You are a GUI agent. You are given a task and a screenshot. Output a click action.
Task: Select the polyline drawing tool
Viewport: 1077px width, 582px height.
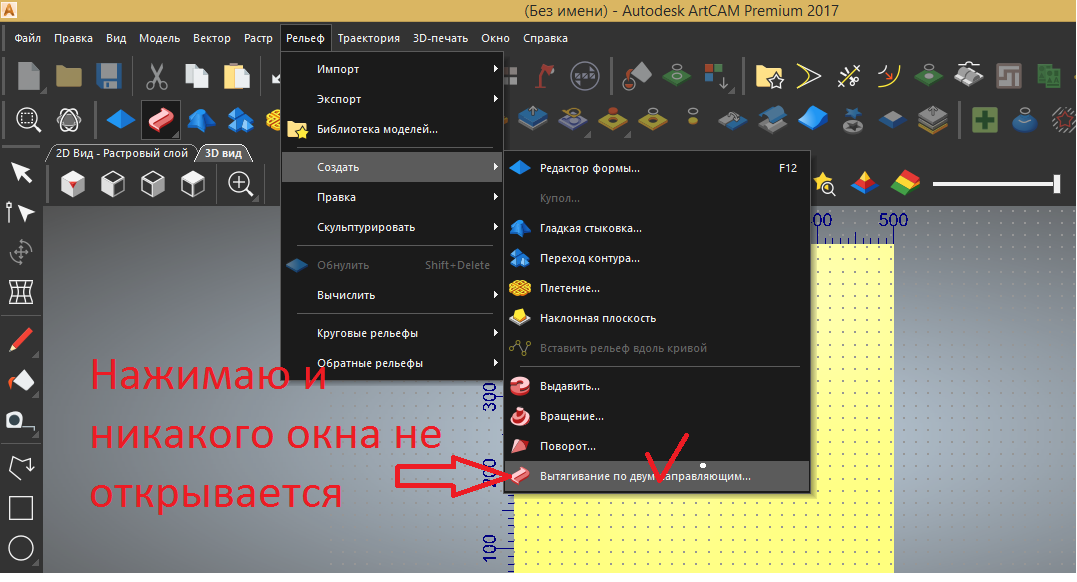[x=21, y=467]
